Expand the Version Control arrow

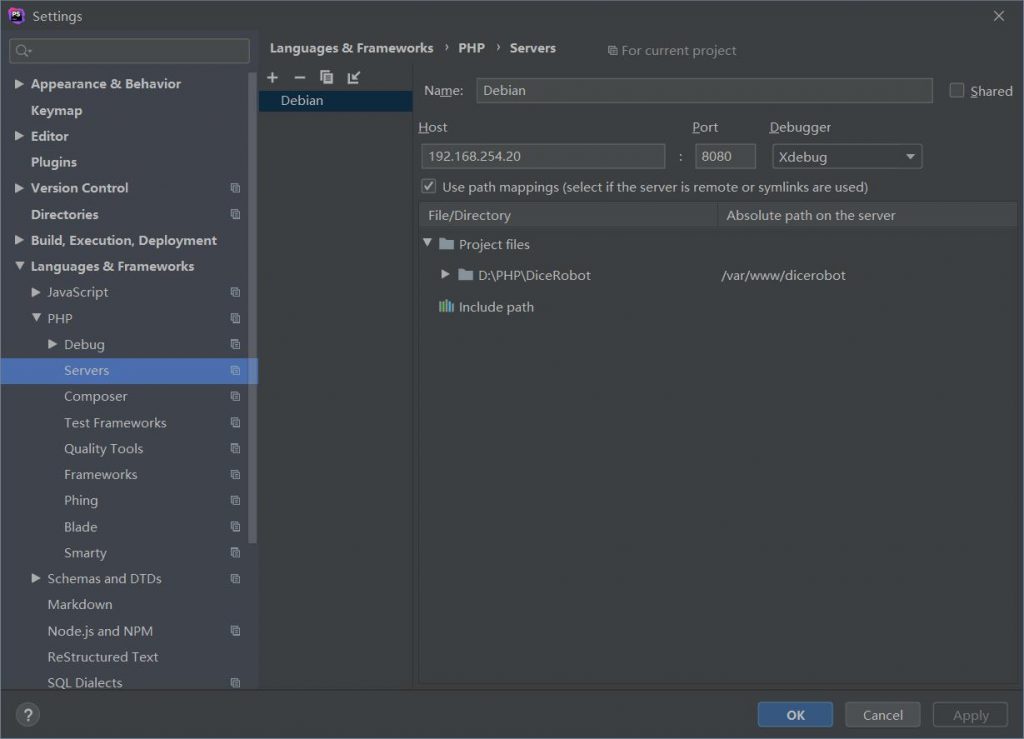pyautogui.click(x=20, y=188)
